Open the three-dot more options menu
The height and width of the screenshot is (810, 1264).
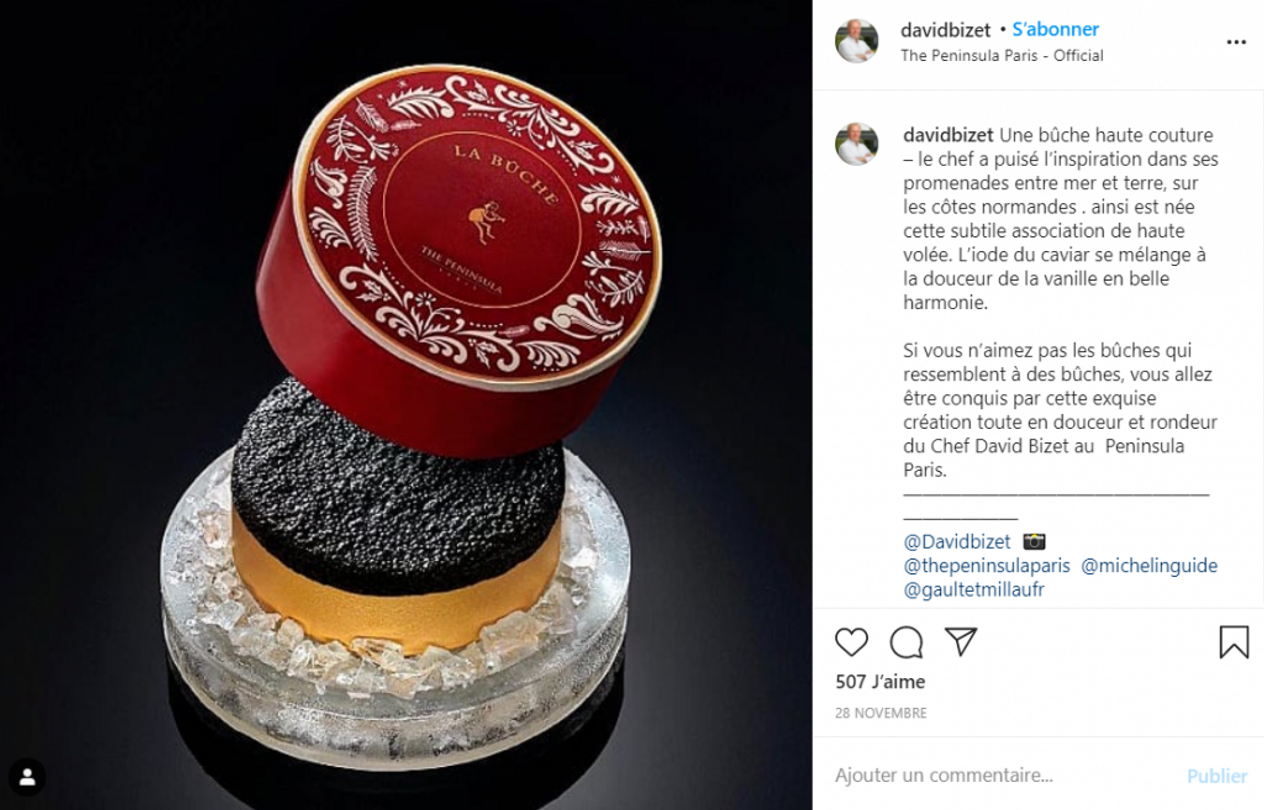click(1236, 42)
